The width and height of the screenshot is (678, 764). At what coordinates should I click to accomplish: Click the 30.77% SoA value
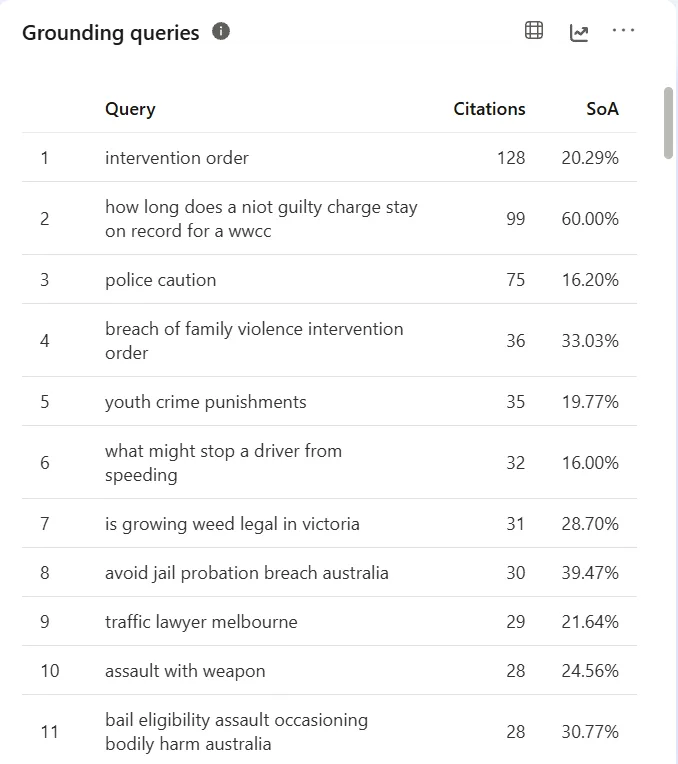tap(590, 732)
